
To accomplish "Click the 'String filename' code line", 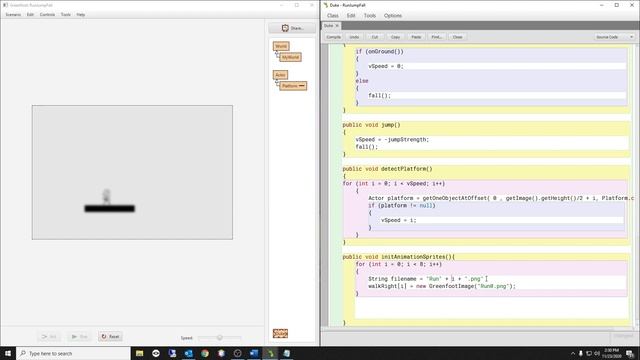I will coord(426,279).
